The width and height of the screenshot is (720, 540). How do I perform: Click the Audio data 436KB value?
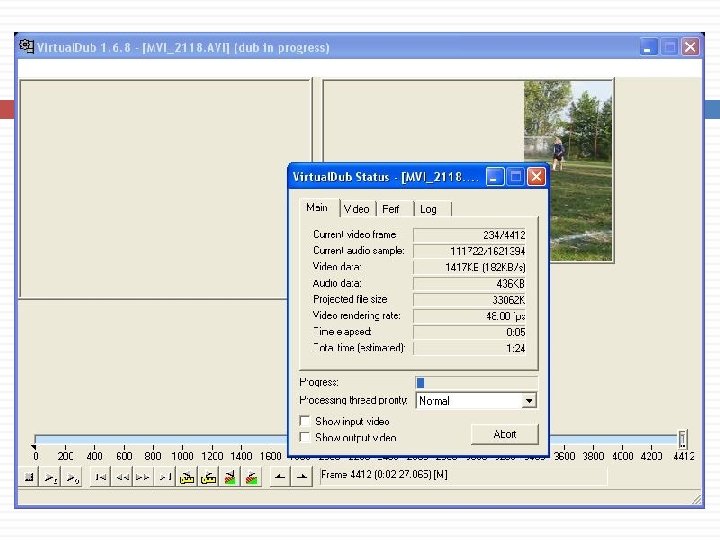point(469,284)
